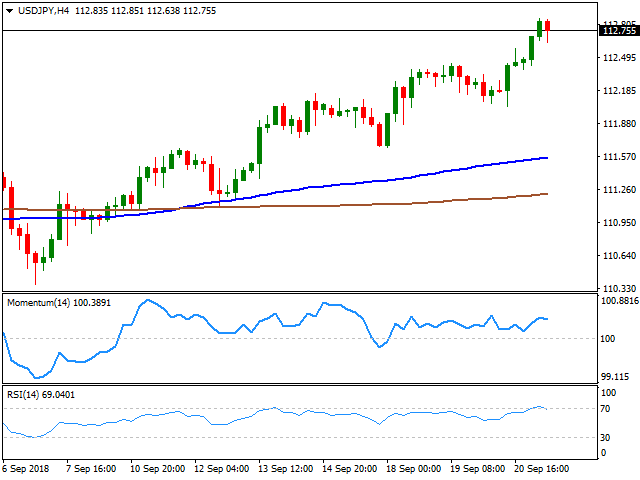This screenshot has width=640, height=480.
Task: Click the 111.880 price scale label
Action: click(x=619, y=124)
